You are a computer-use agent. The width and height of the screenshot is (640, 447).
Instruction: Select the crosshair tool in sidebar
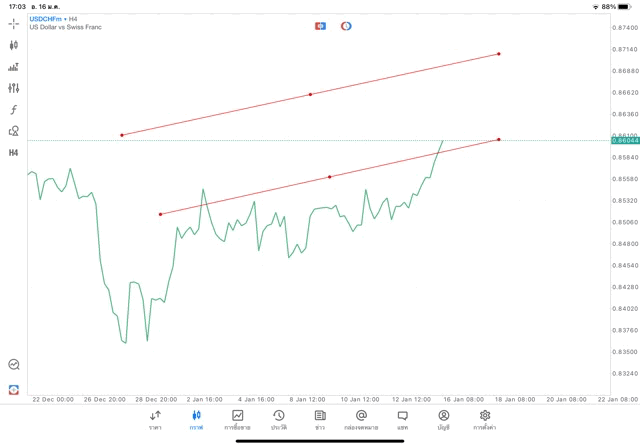14,23
